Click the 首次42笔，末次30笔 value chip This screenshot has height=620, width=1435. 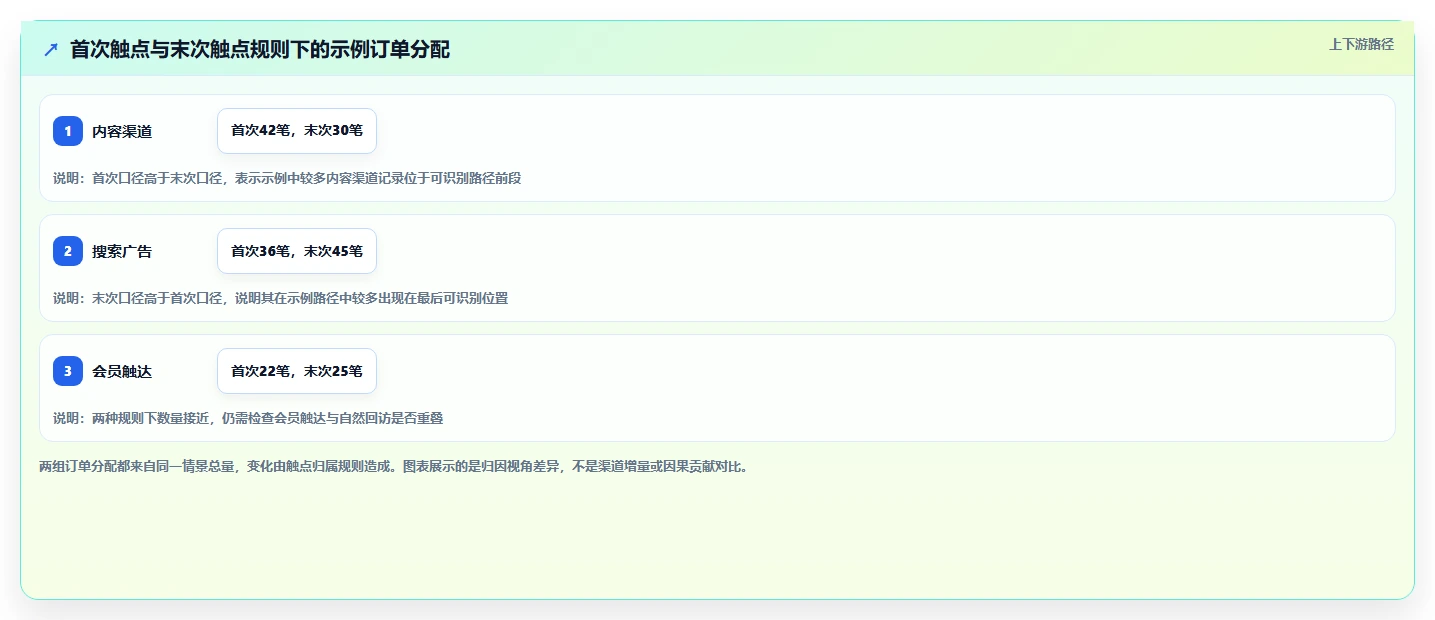click(297, 131)
